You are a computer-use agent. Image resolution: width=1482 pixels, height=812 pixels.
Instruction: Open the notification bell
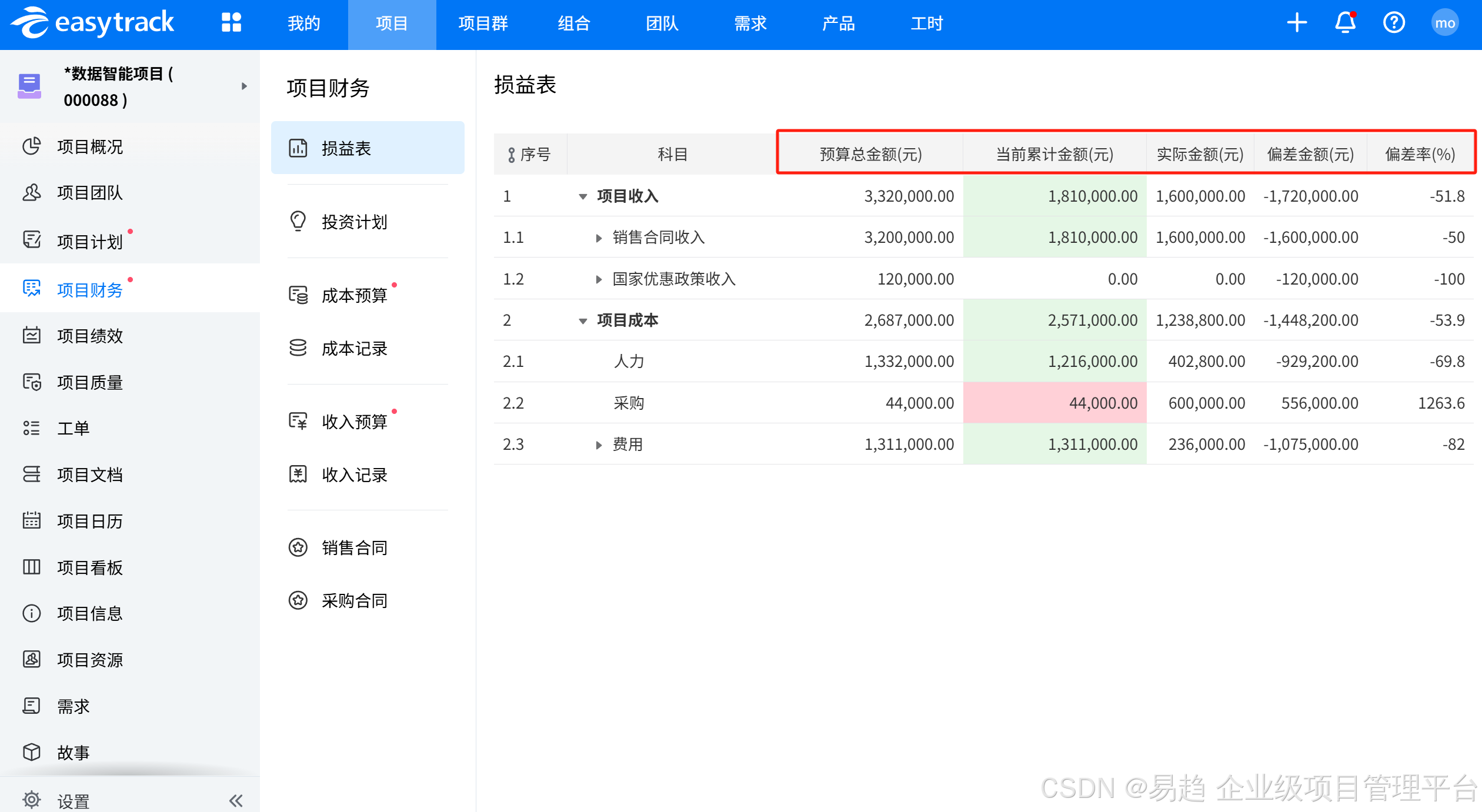point(1345,23)
